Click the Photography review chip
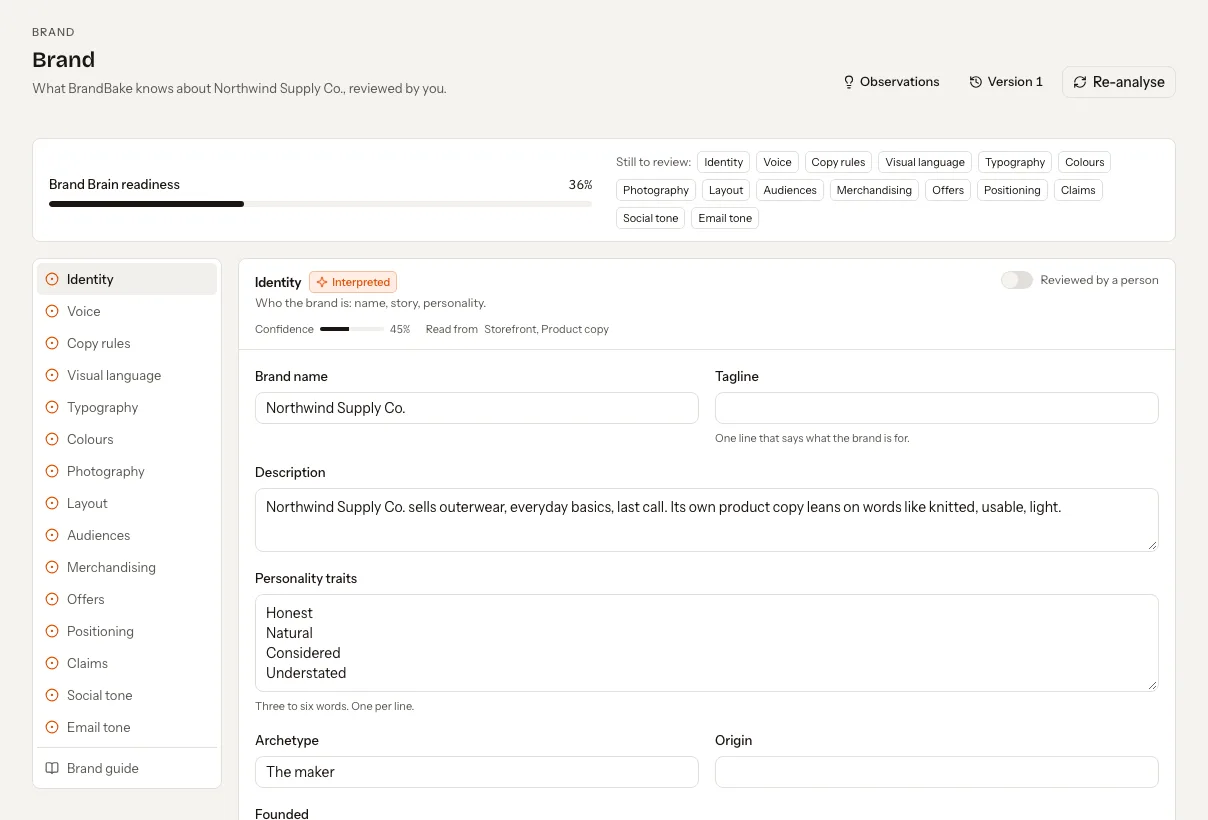 click(656, 190)
